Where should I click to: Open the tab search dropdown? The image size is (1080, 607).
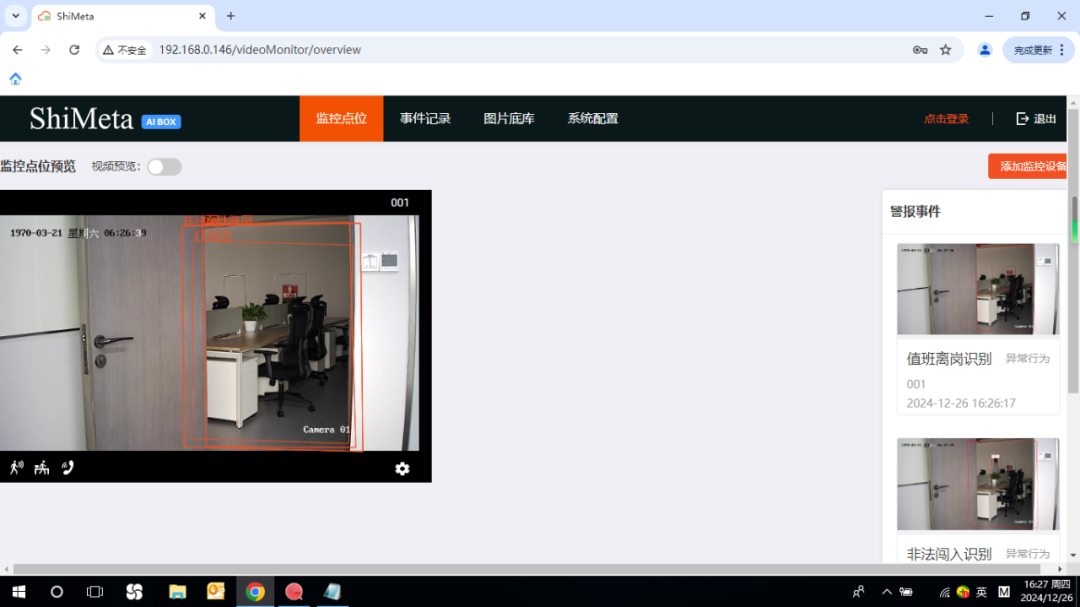tap(15, 16)
